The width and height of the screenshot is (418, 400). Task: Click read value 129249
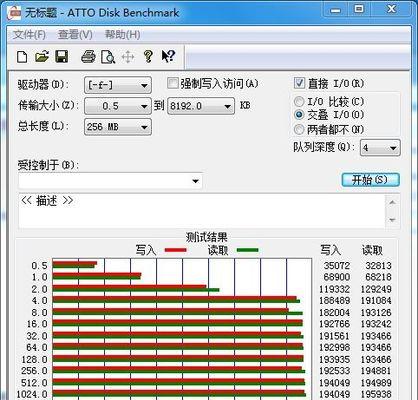[376, 289]
